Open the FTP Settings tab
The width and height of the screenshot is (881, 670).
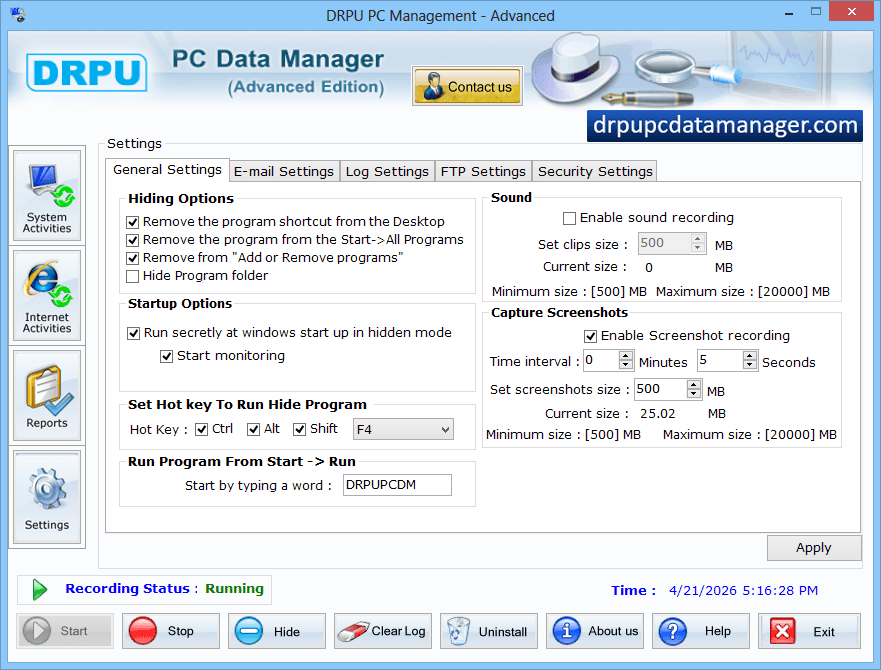(x=483, y=171)
